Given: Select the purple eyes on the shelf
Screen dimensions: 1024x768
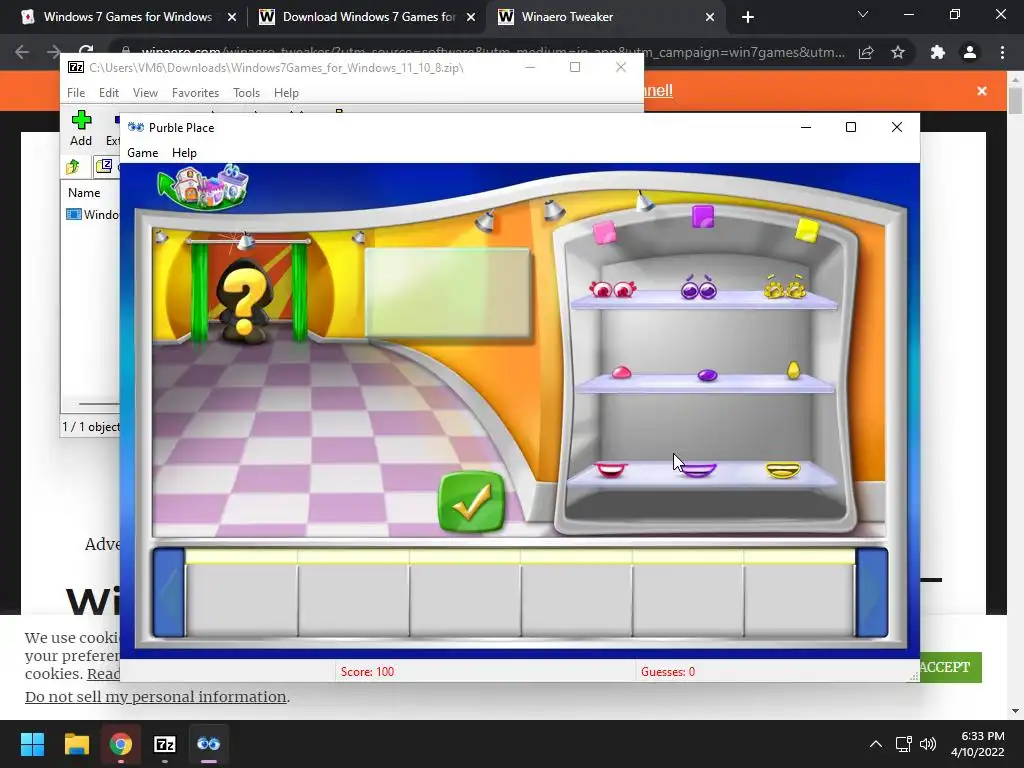Looking at the screenshot, I should [x=699, y=287].
